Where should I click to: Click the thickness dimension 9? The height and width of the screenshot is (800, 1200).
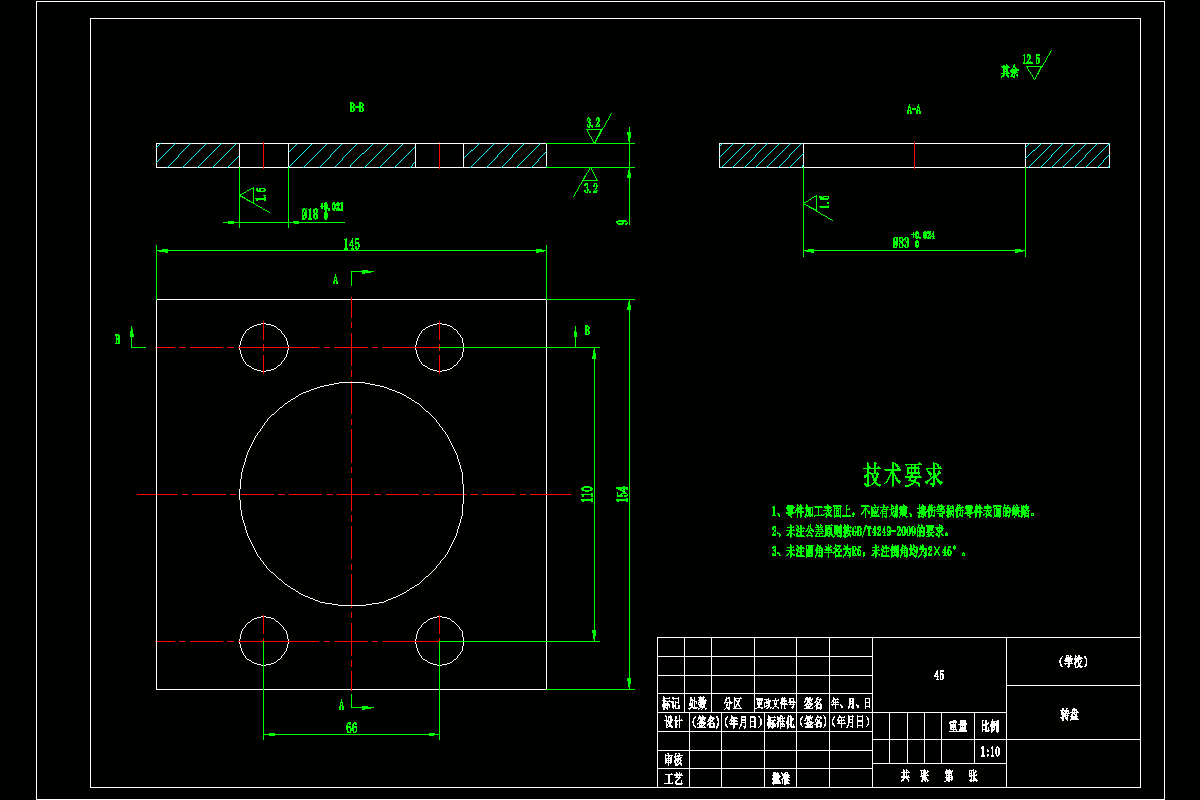pyautogui.click(x=622, y=222)
